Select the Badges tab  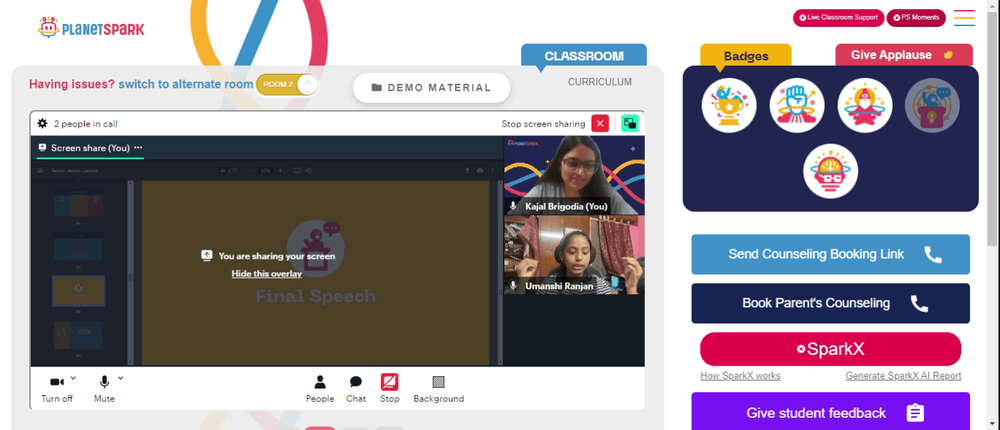pyautogui.click(x=746, y=56)
